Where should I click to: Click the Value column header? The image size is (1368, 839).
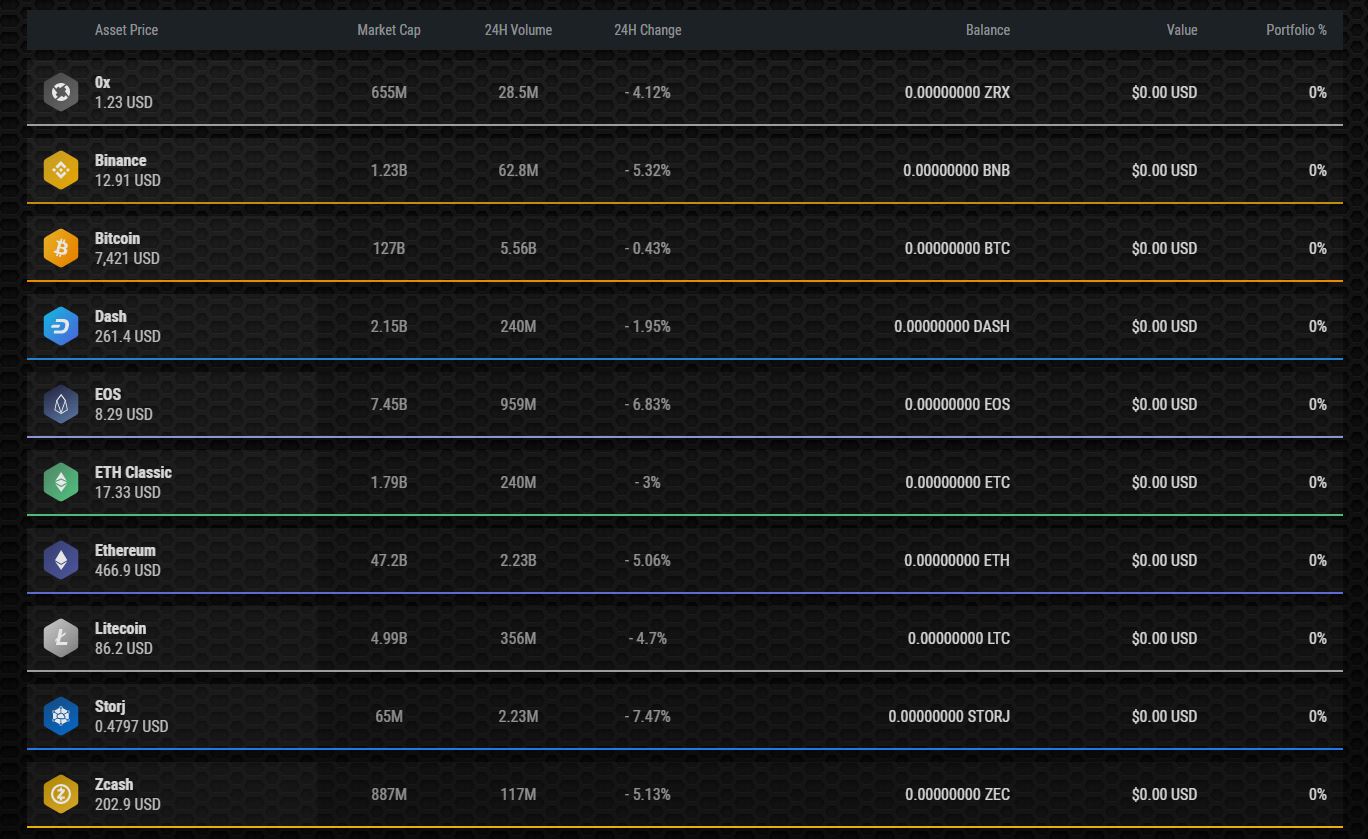tap(1182, 30)
